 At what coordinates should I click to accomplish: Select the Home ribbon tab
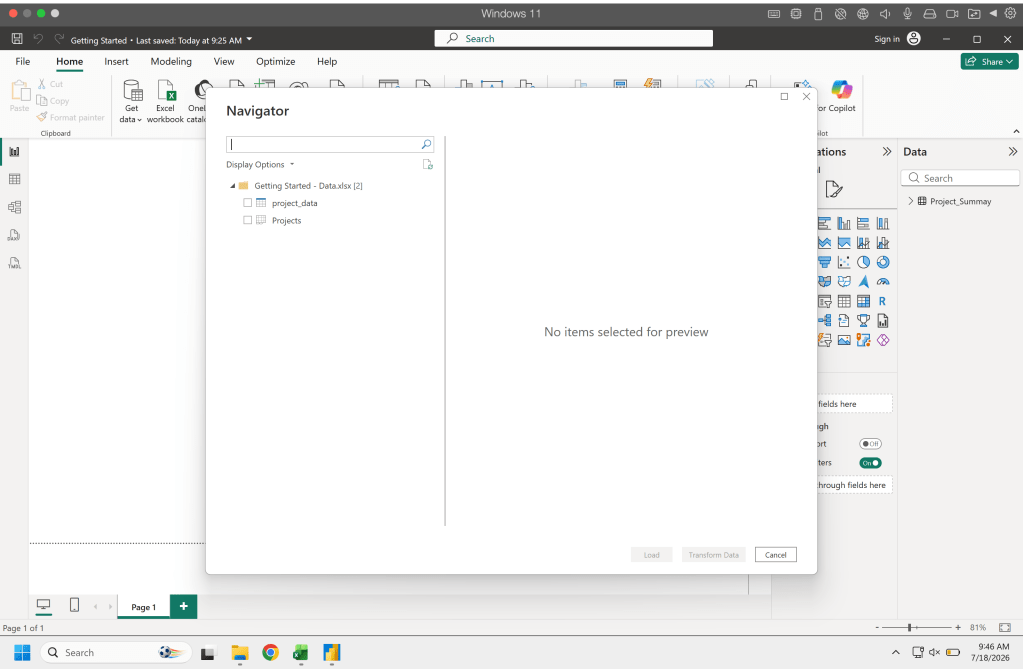pos(69,61)
